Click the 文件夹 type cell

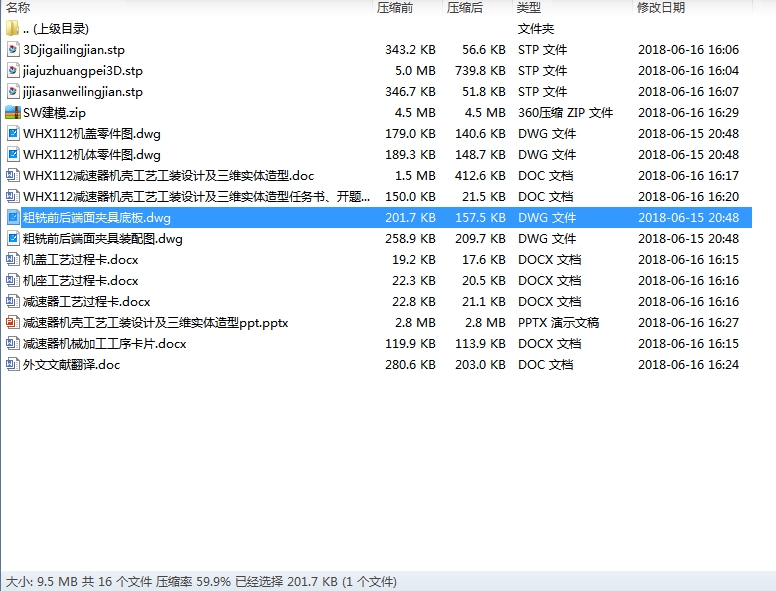[x=536, y=29]
